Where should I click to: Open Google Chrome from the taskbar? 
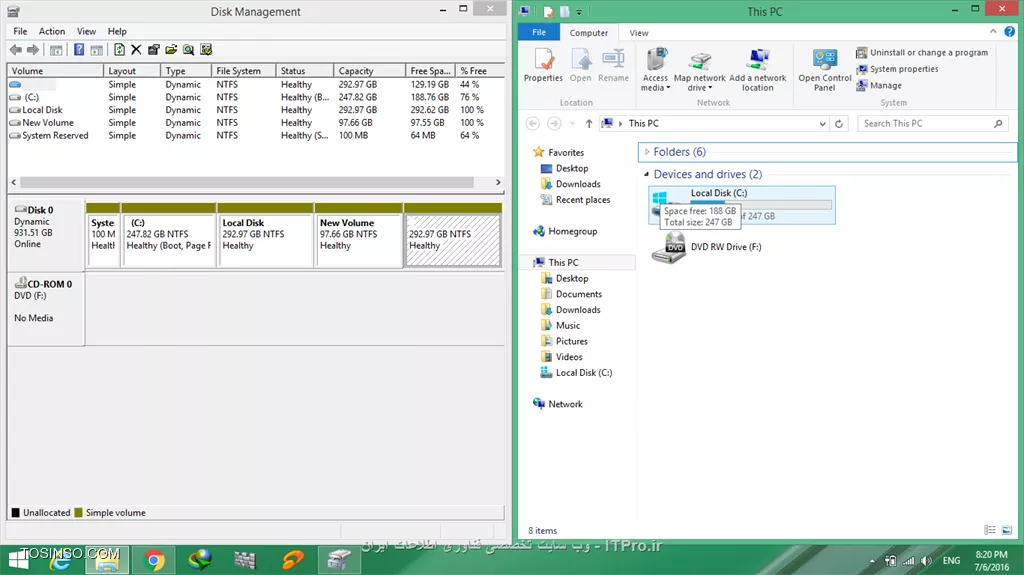[x=154, y=560]
